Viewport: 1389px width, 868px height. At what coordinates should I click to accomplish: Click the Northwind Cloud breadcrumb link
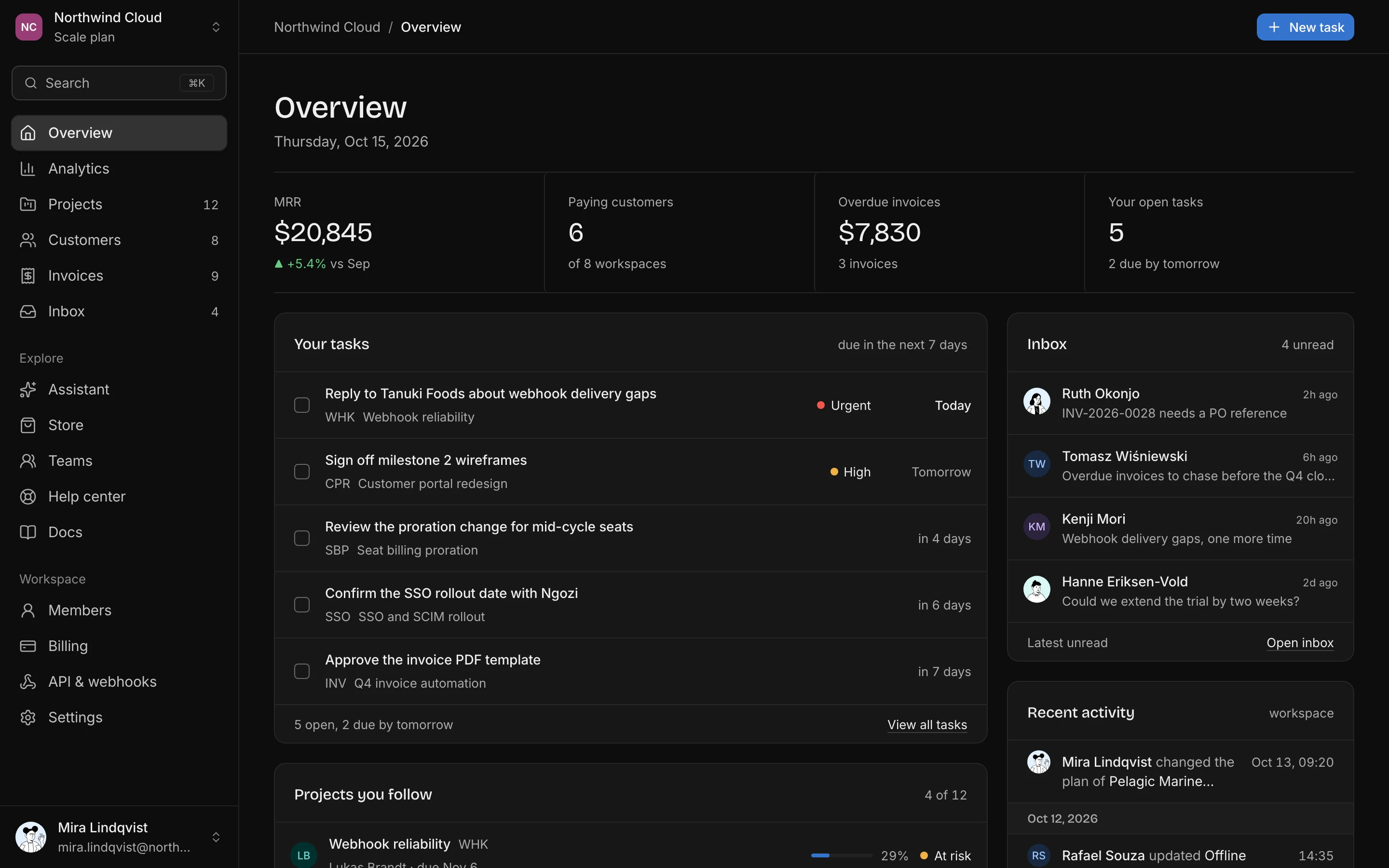(327, 27)
